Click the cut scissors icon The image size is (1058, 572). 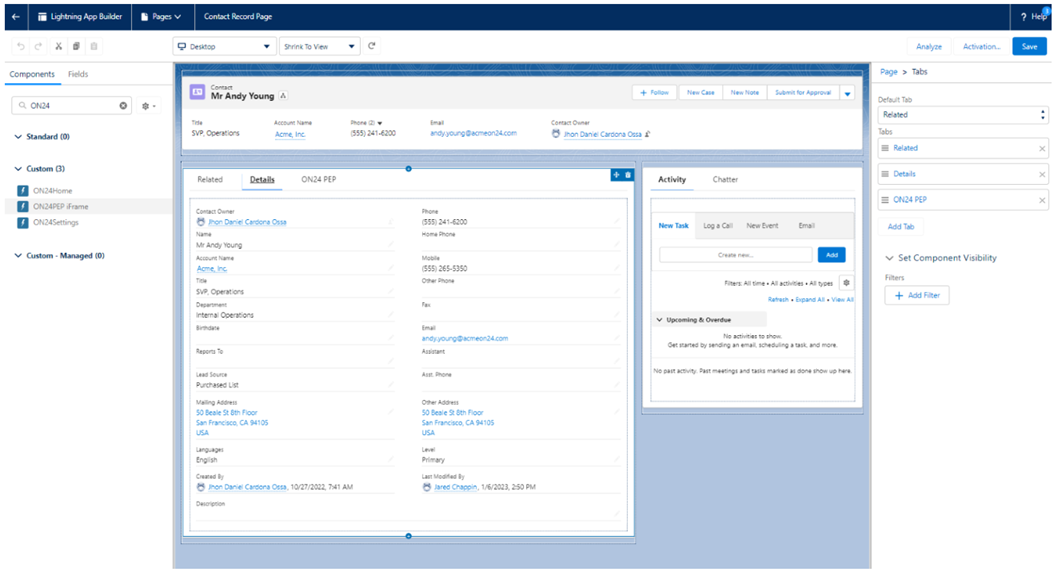tap(59, 47)
